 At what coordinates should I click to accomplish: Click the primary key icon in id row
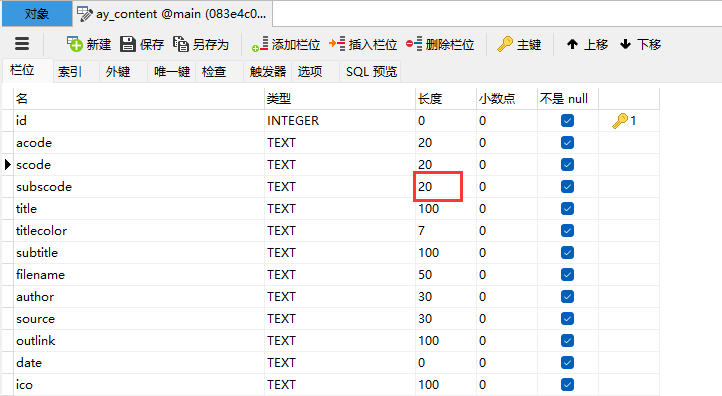620,121
